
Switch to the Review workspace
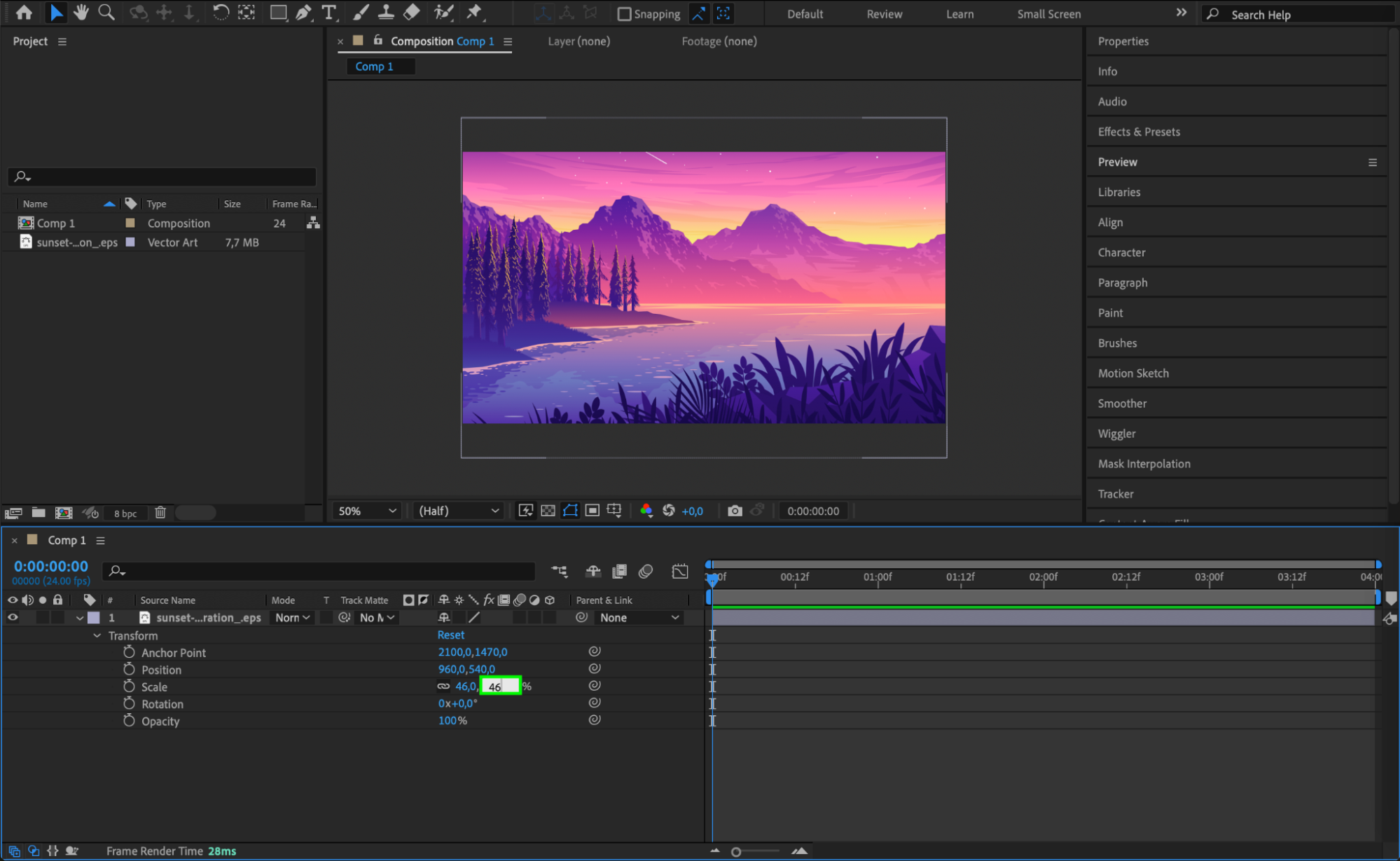884,14
